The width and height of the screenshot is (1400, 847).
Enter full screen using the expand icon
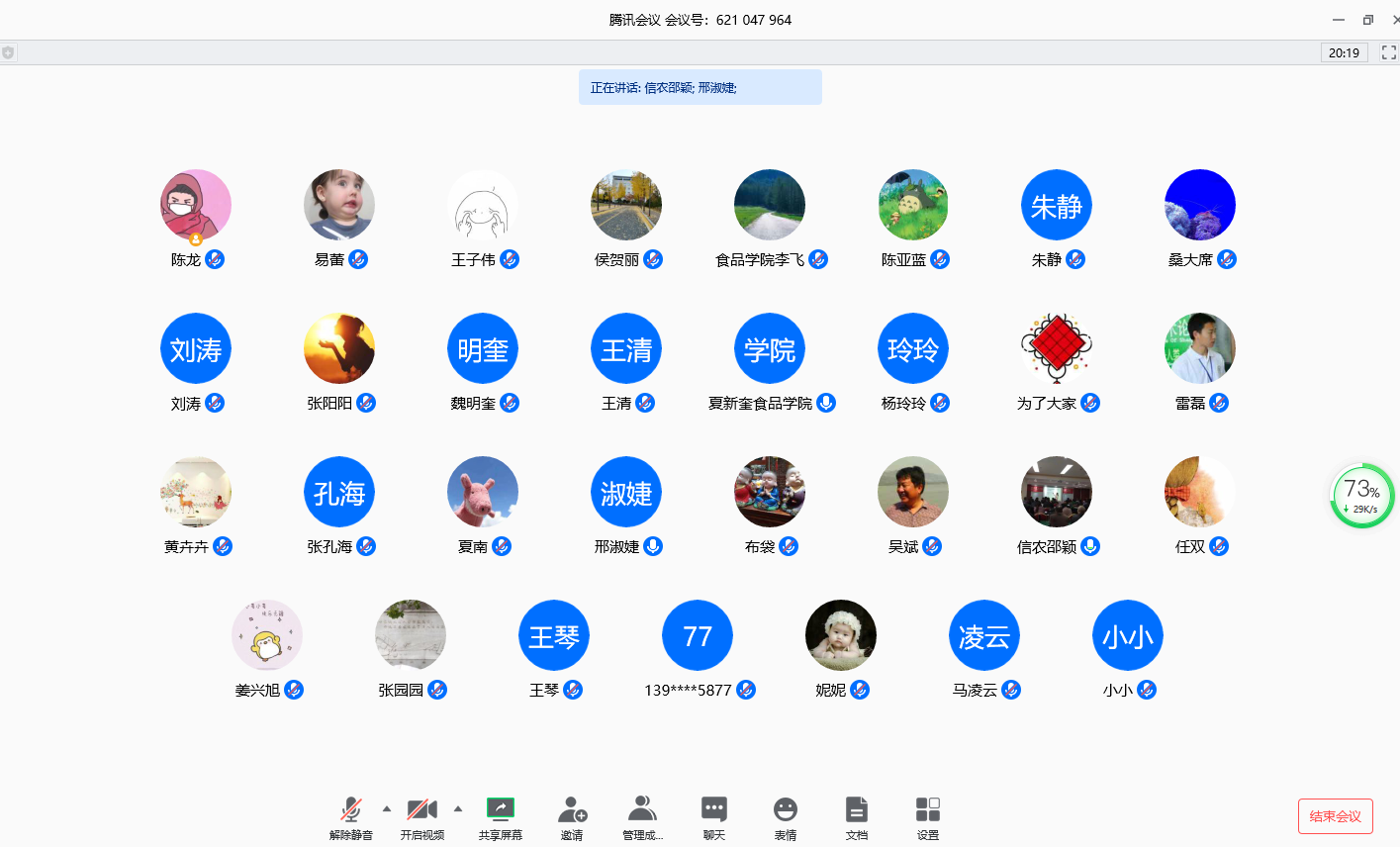pos(1388,52)
